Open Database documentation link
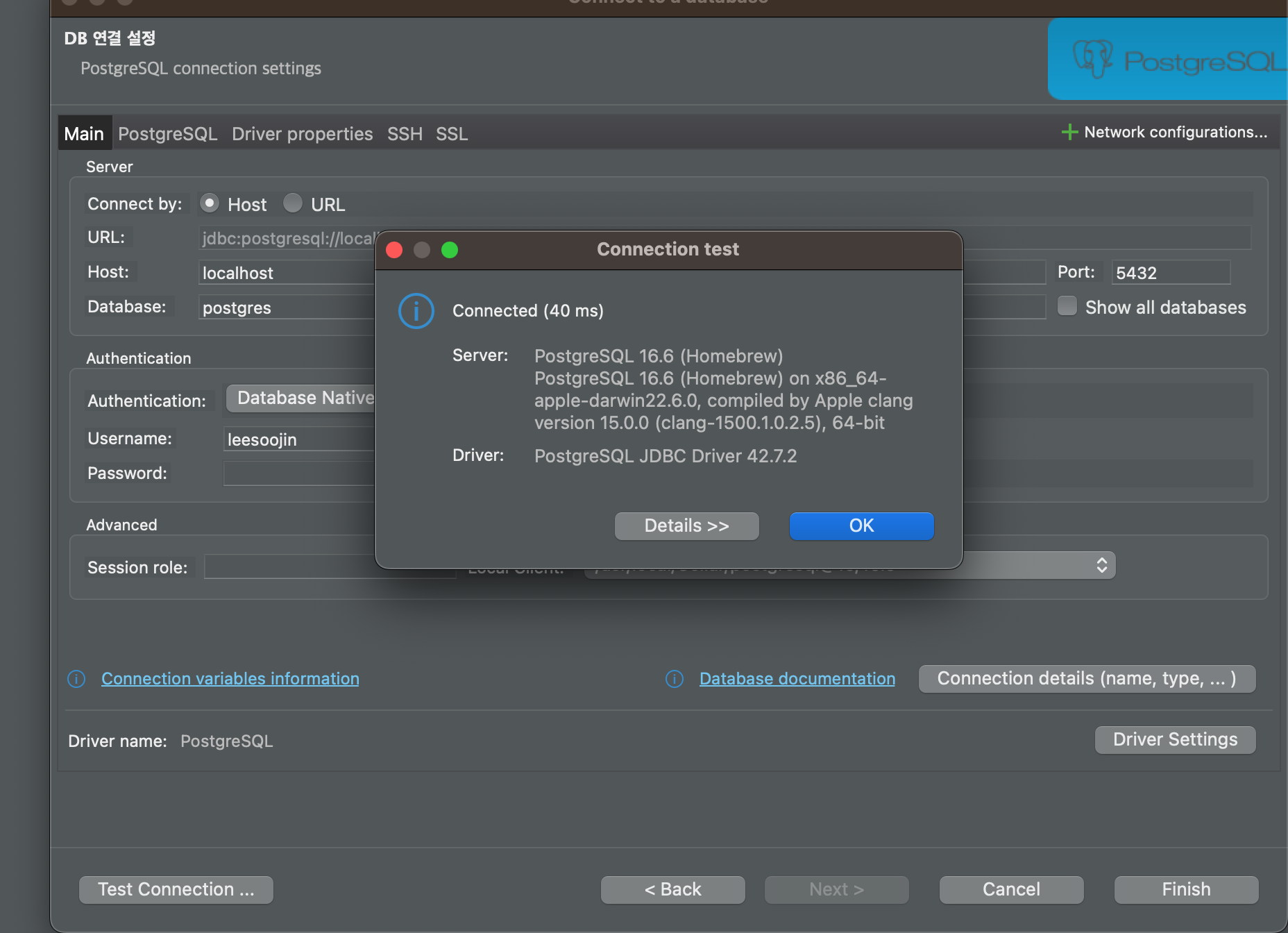The image size is (1288, 933). point(797,679)
